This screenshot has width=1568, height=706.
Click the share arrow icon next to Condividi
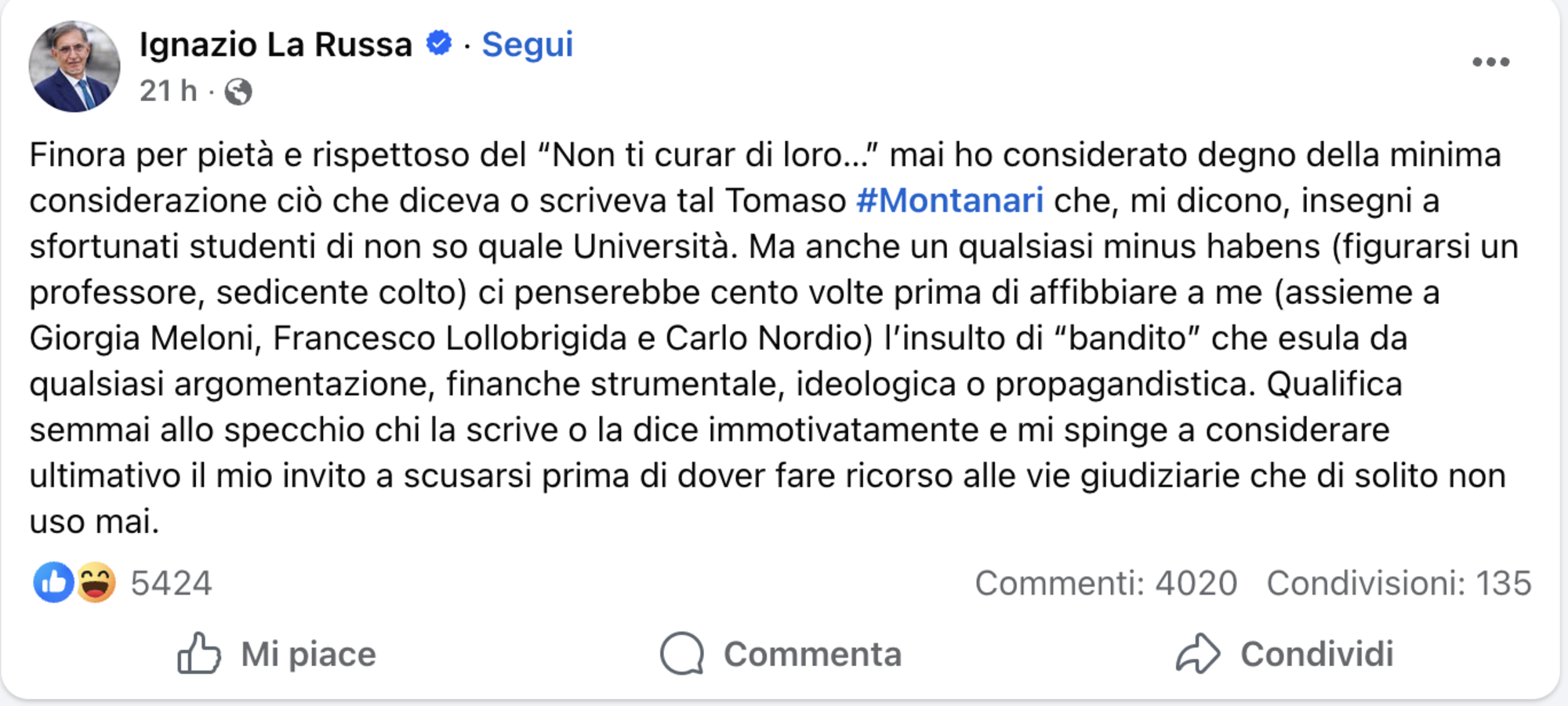pyautogui.click(x=1199, y=653)
